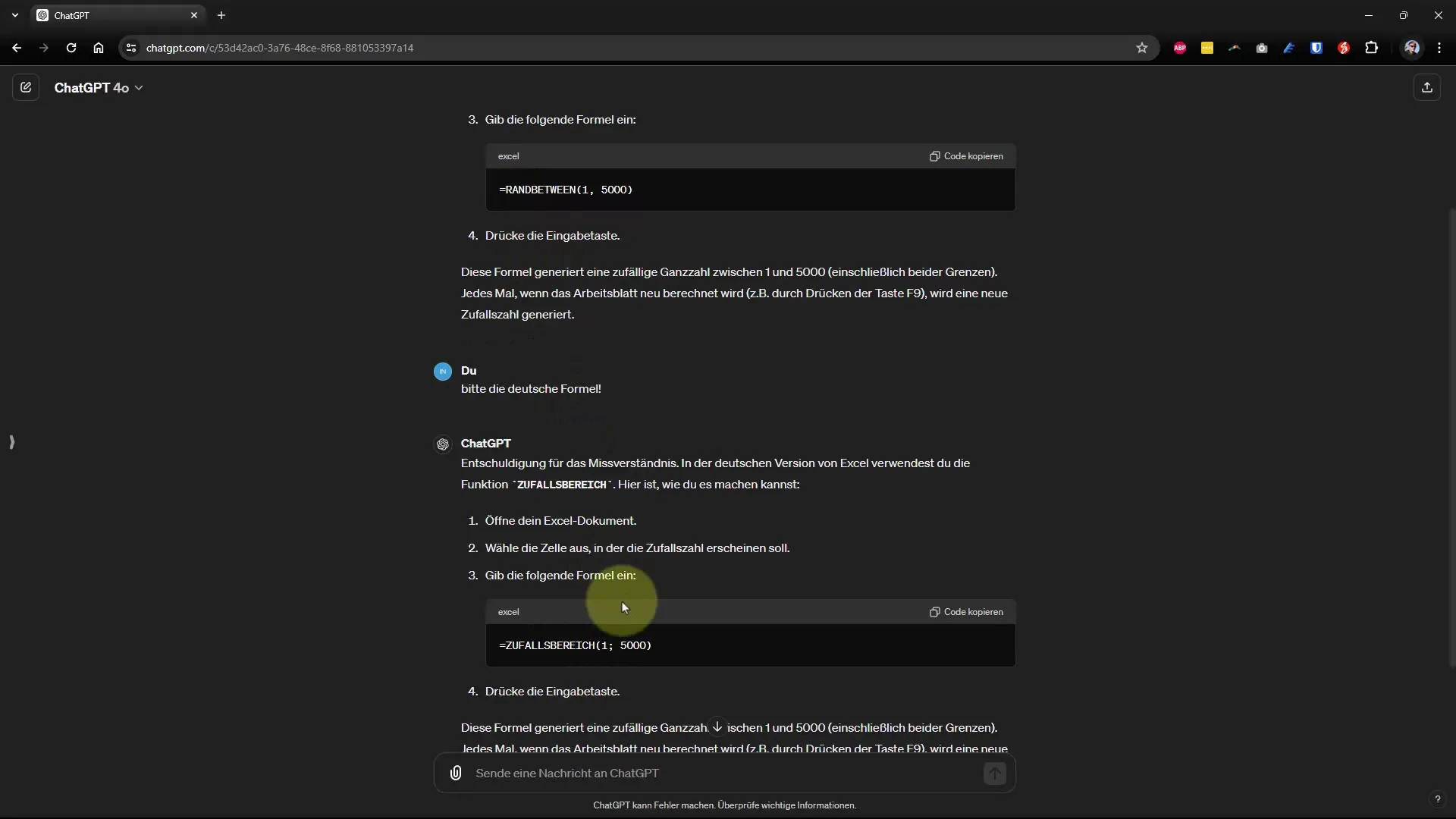Viewport: 1456px width, 819px height.
Task: Copy the ZUFALLSBEREICH code block
Action: (966, 612)
